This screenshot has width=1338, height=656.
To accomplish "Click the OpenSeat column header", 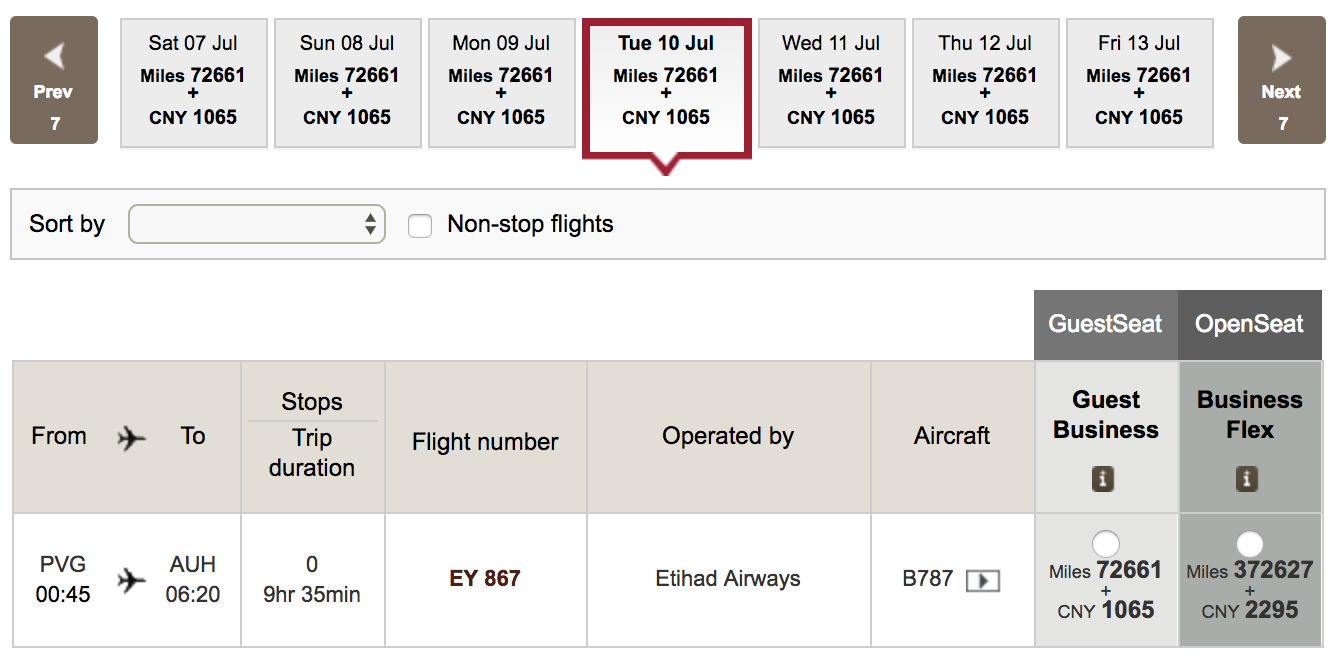I will click(1249, 324).
